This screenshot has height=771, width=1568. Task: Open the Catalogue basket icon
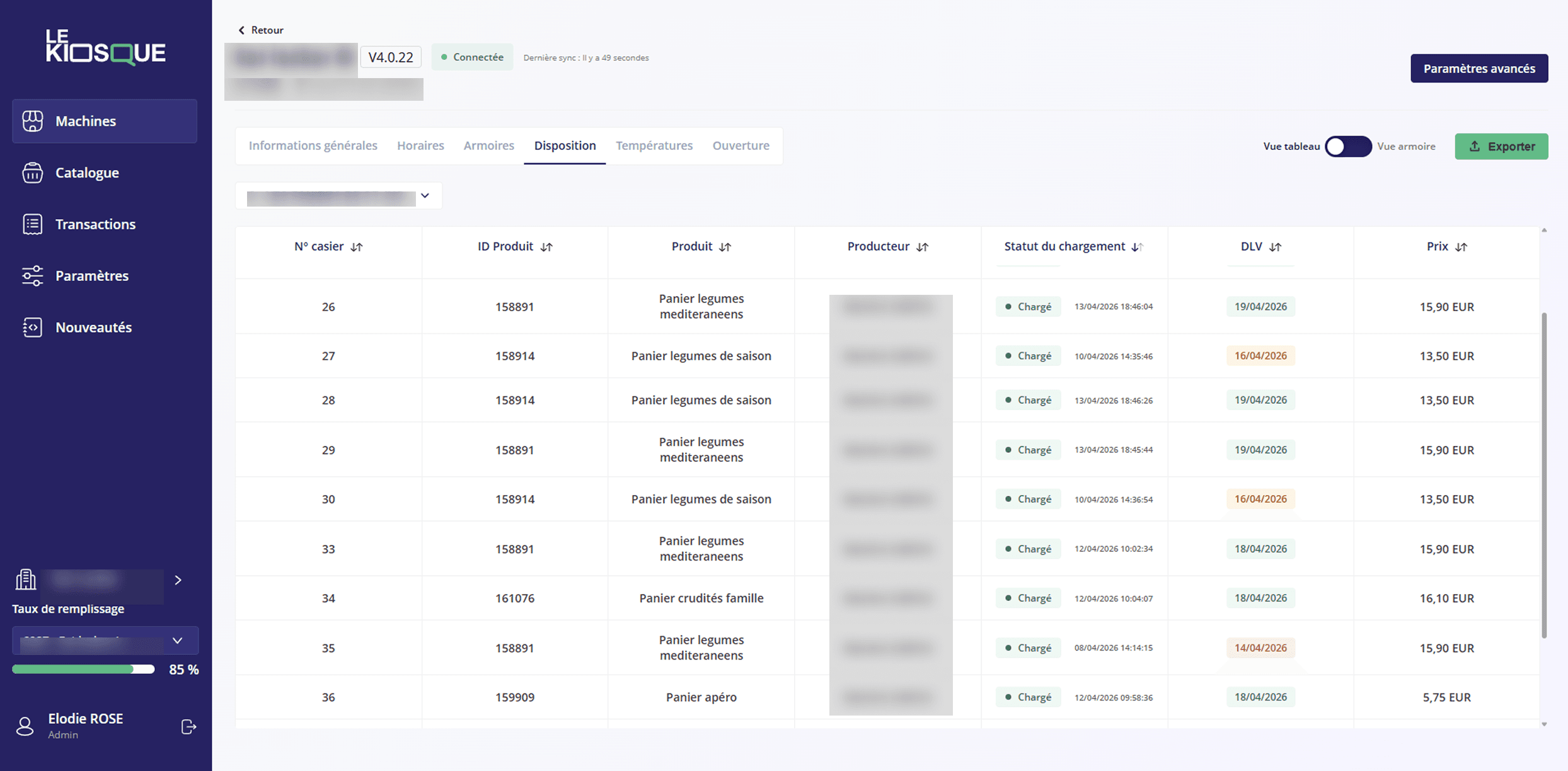coord(33,173)
